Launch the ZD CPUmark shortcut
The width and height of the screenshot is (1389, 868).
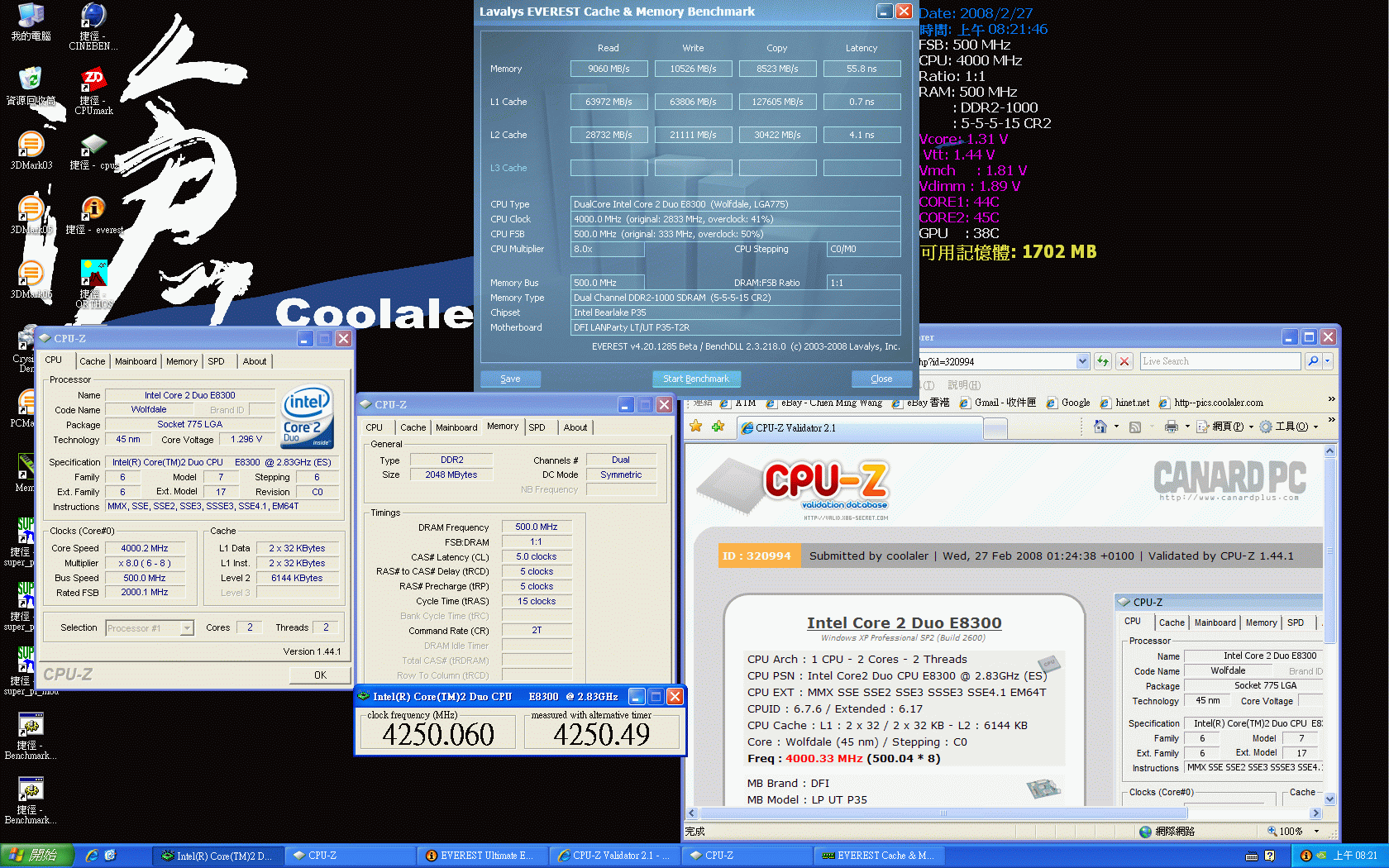[x=93, y=91]
